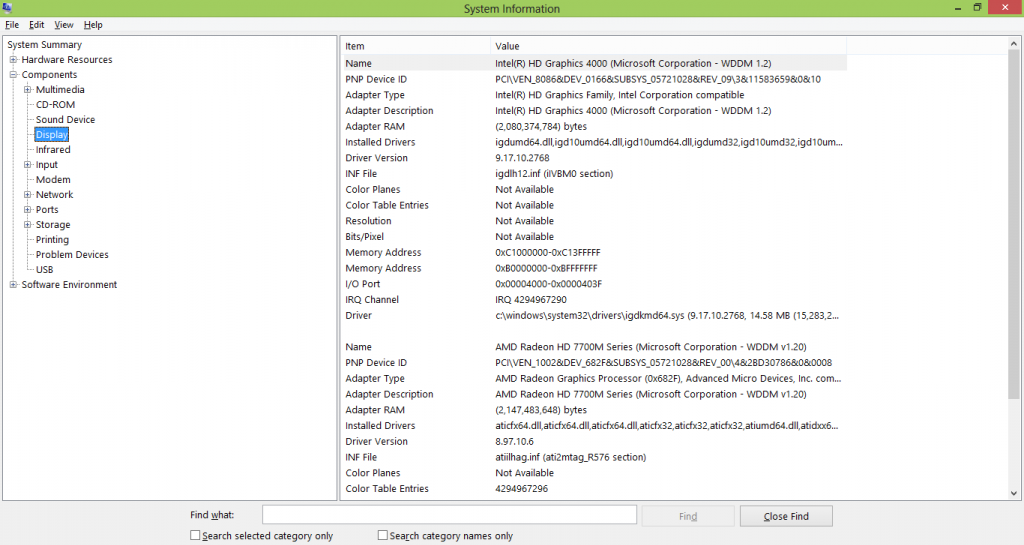Open the View menu
The height and width of the screenshot is (545, 1024).
[x=64, y=25]
